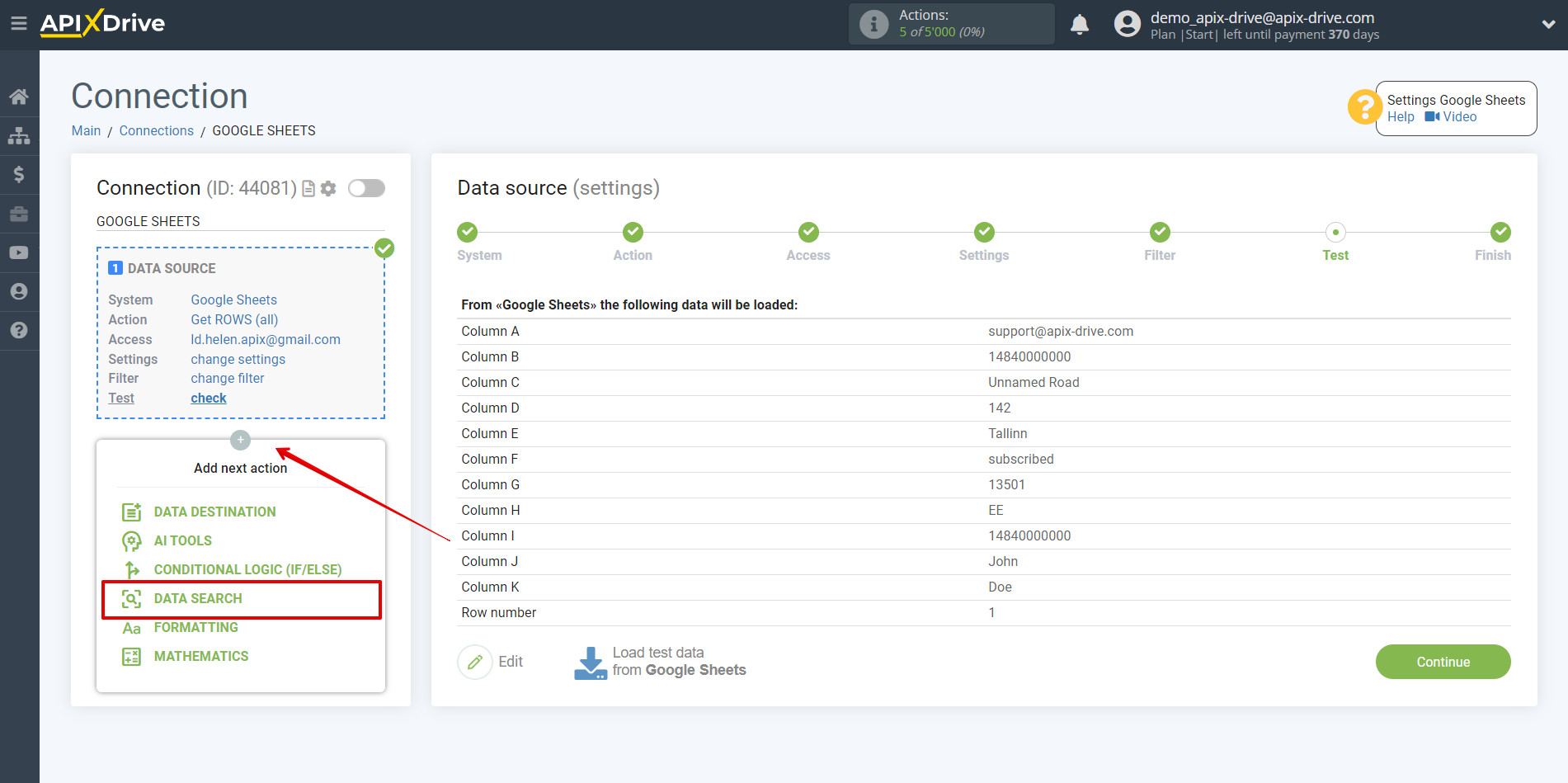
Task: Click the support@apix-drive.com value
Action: pos(1061,331)
